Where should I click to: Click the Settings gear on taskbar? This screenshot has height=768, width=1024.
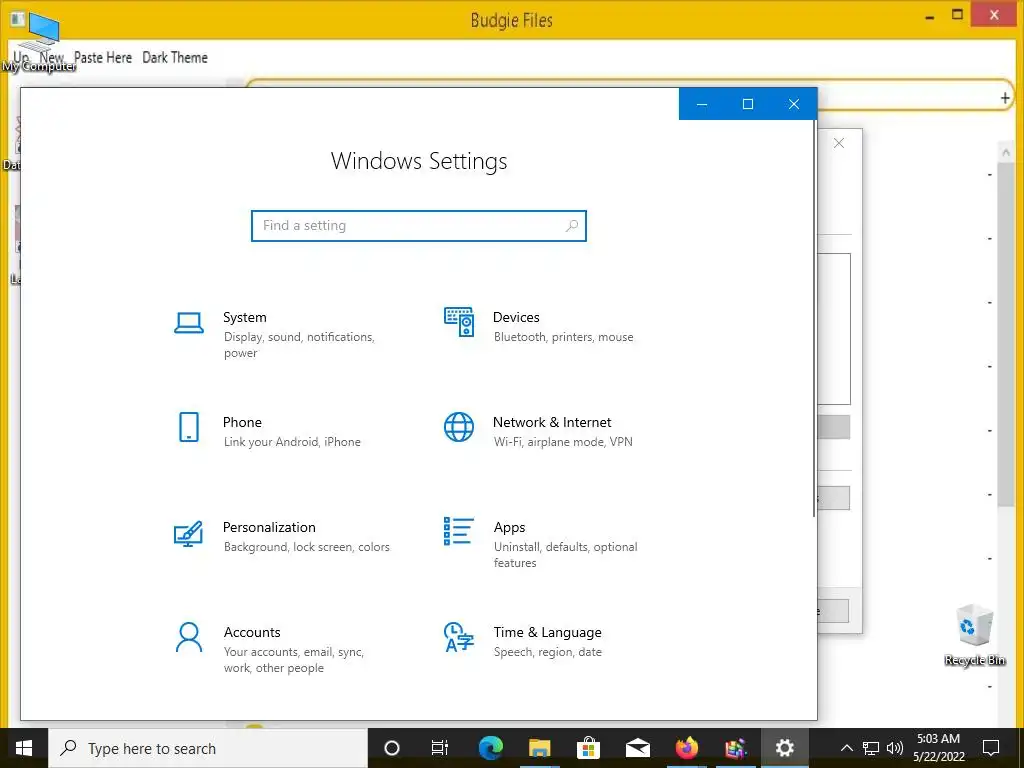click(x=784, y=748)
